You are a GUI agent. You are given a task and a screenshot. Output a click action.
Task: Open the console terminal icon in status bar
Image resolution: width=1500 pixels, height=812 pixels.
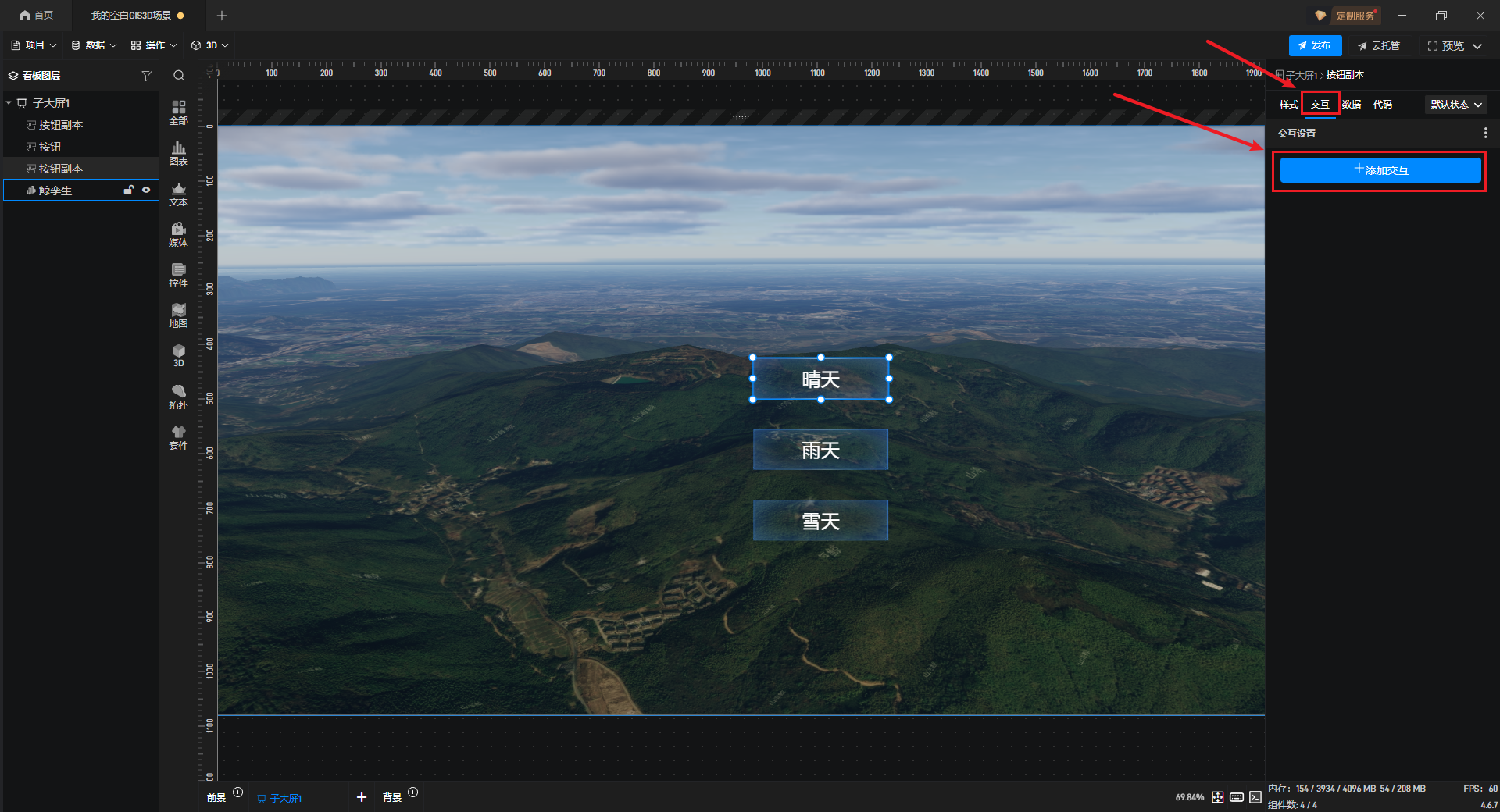point(1255,797)
